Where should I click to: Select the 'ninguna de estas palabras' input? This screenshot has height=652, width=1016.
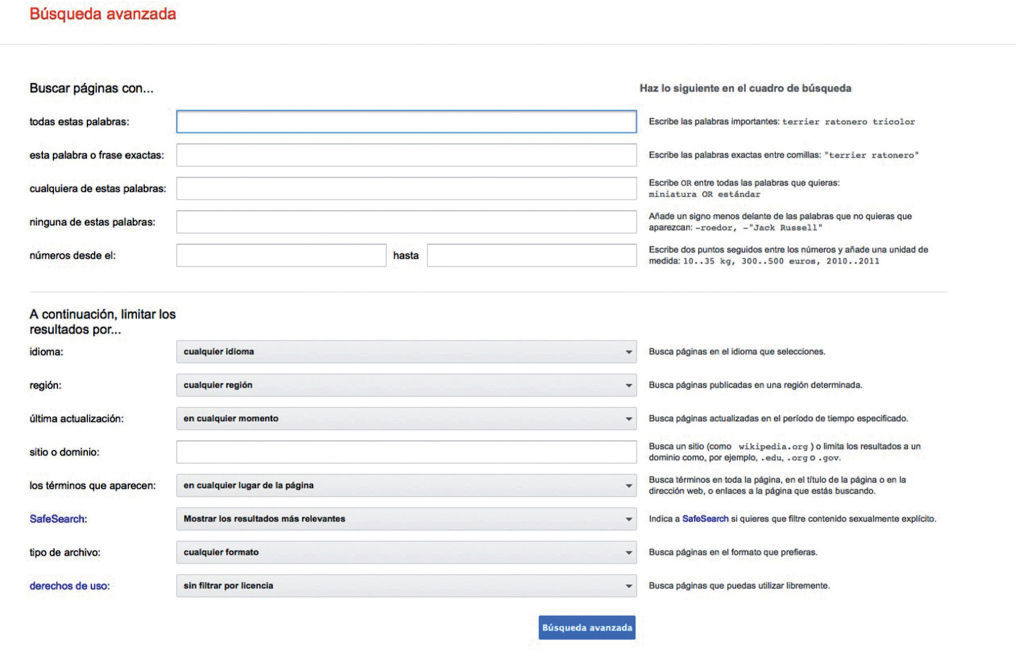[406, 221]
